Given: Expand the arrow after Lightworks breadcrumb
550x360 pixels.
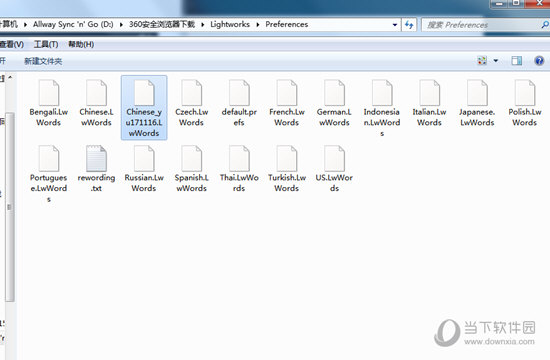Looking at the screenshot, I should [258, 25].
